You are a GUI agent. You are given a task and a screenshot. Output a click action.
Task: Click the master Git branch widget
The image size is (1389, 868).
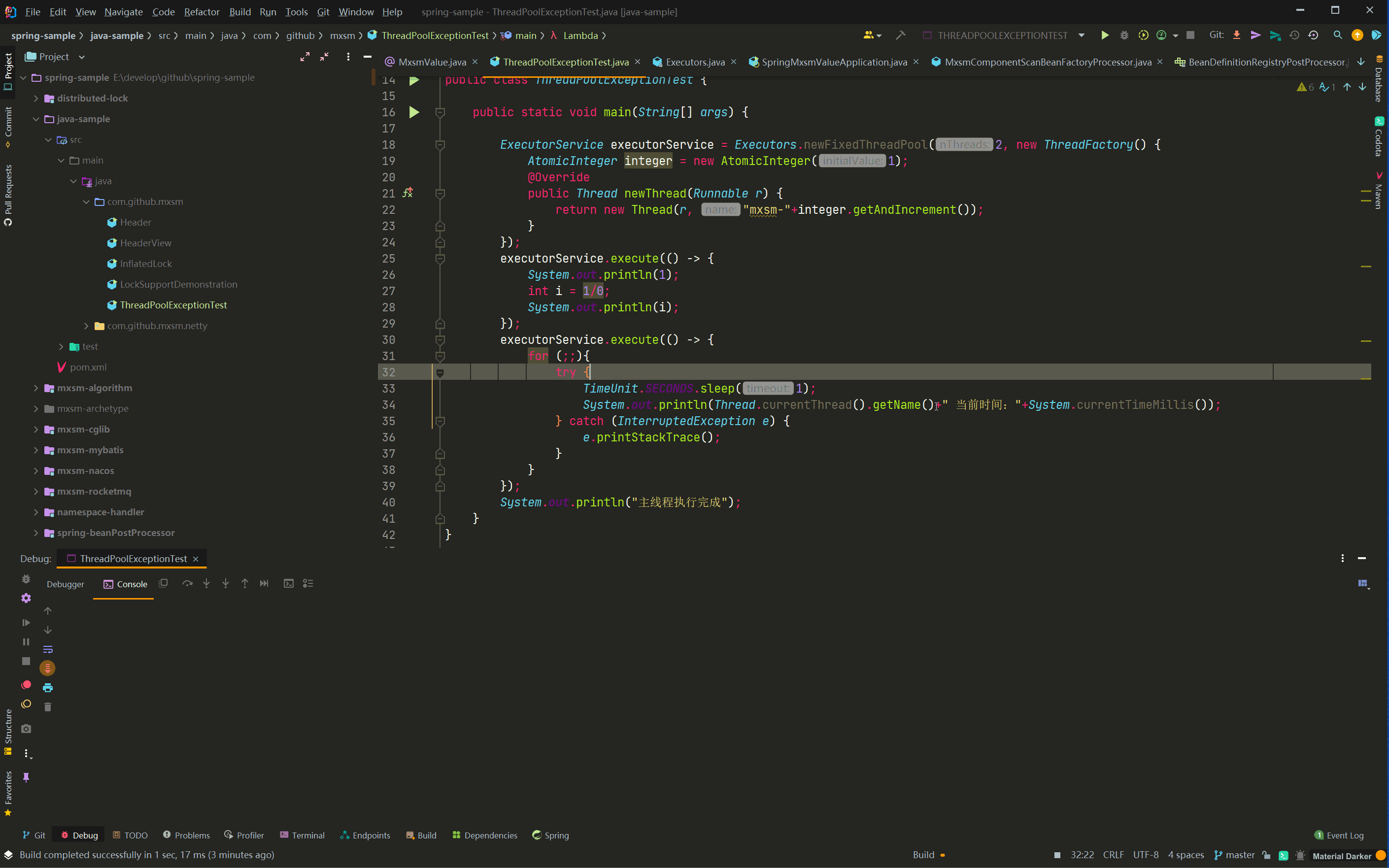[1235, 855]
